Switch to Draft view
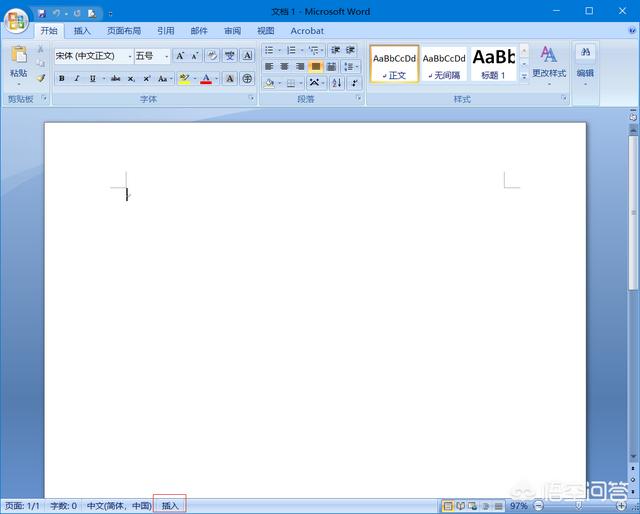 coord(498,506)
